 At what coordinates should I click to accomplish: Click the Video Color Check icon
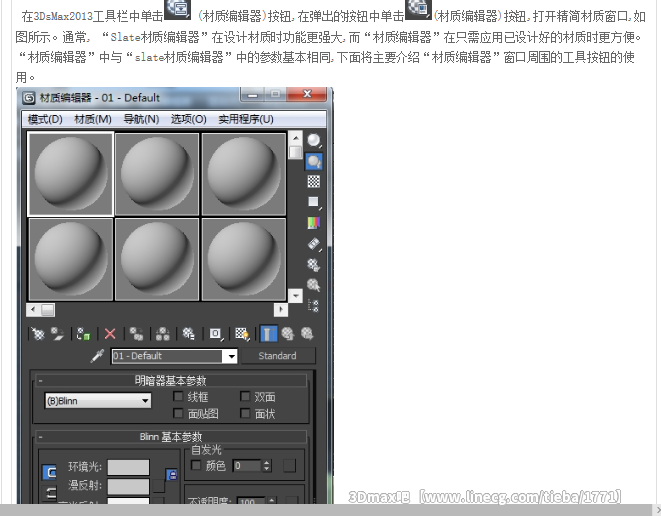(x=314, y=223)
